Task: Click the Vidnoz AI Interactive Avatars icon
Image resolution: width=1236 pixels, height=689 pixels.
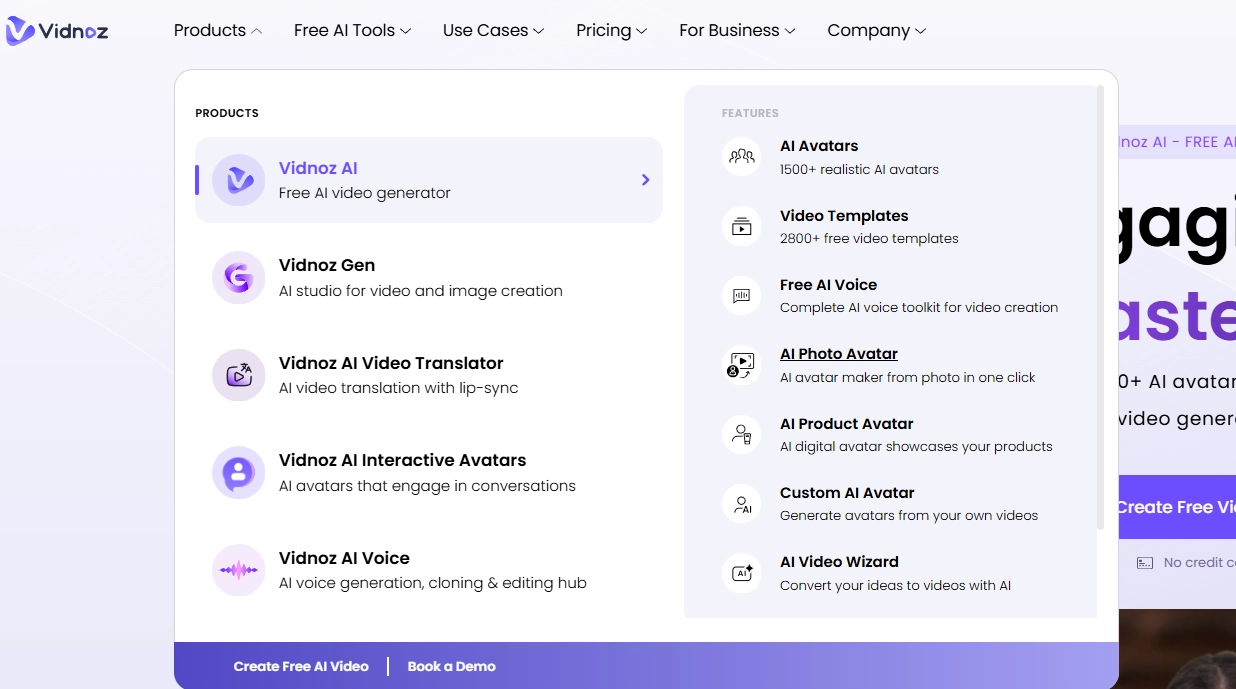Action: coord(238,472)
